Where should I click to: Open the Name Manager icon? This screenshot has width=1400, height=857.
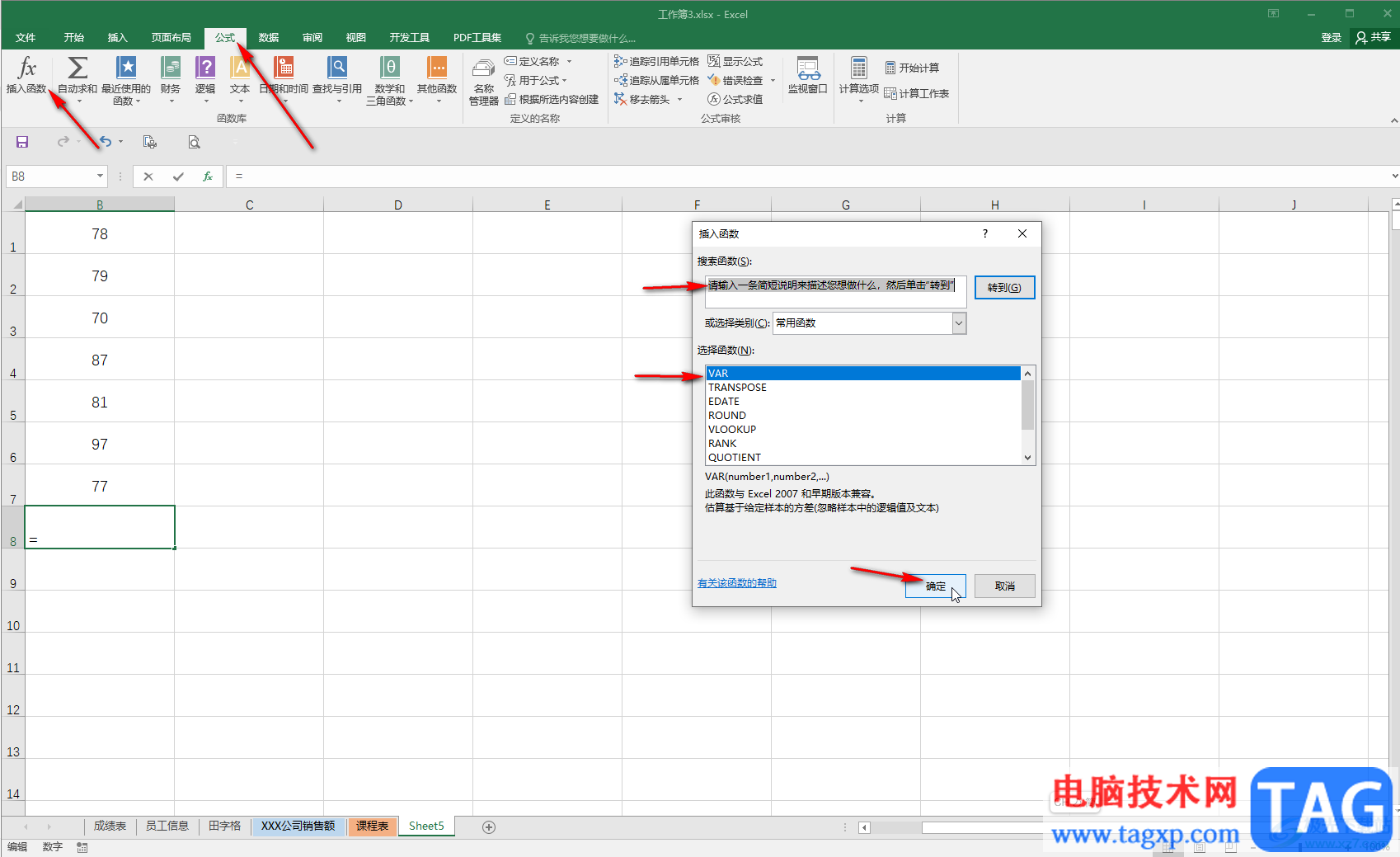484,69
